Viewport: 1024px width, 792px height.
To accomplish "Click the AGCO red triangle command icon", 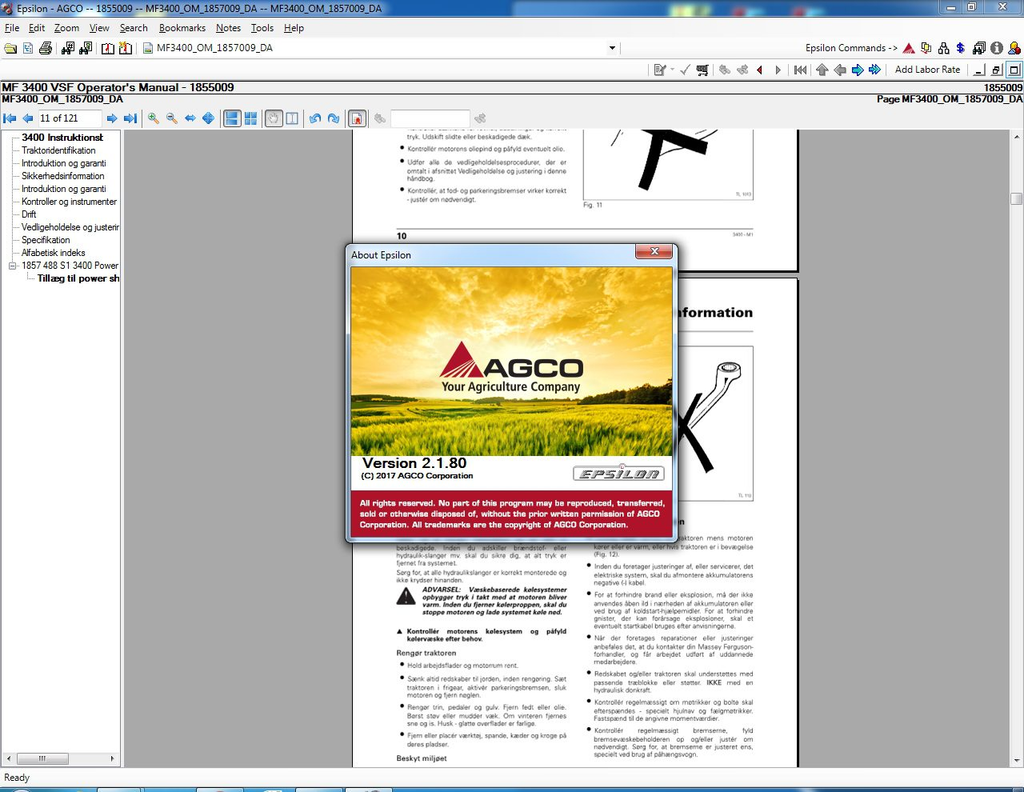I will (x=909, y=48).
